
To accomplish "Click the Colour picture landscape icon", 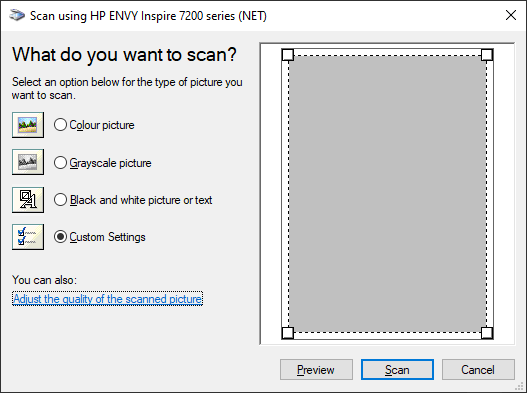I will click(28, 125).
